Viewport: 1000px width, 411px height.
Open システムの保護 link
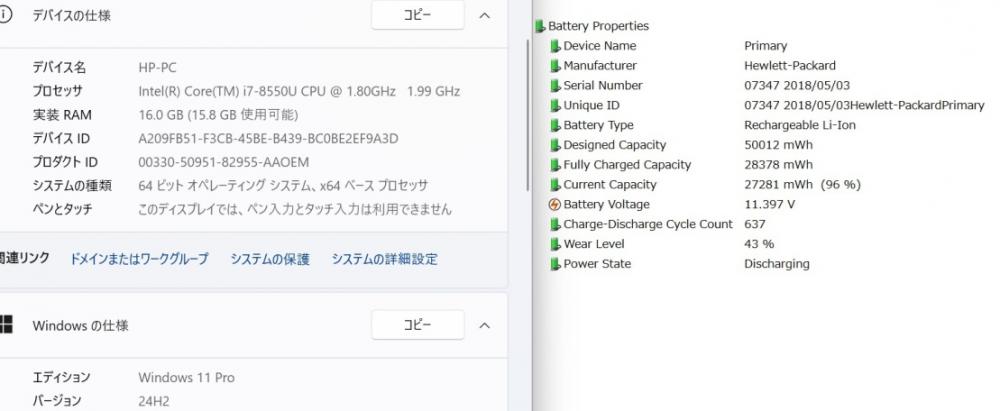point(270,259)
